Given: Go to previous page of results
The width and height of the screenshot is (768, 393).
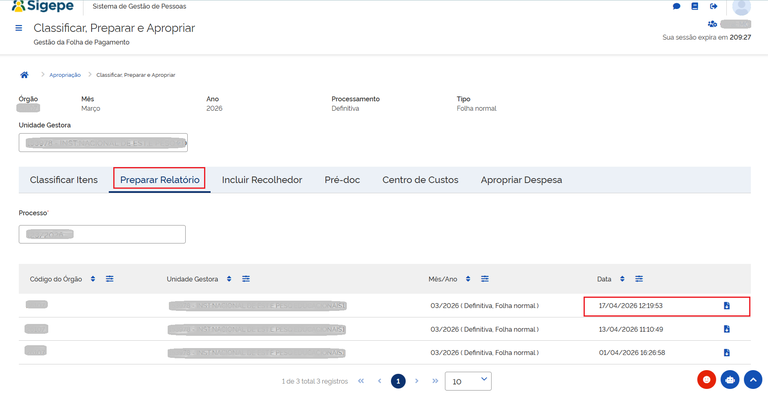Looking at the screenshot, I should tap(380, 381).
